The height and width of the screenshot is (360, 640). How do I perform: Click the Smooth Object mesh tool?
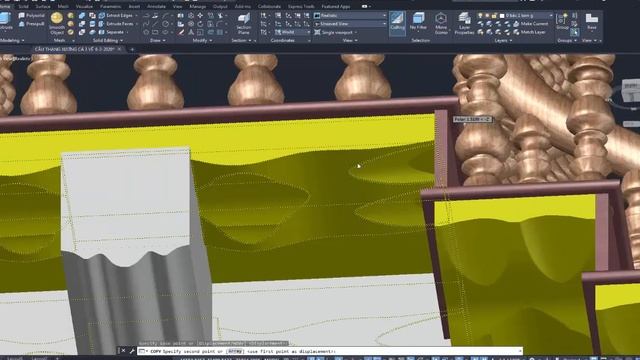point(57,24)
